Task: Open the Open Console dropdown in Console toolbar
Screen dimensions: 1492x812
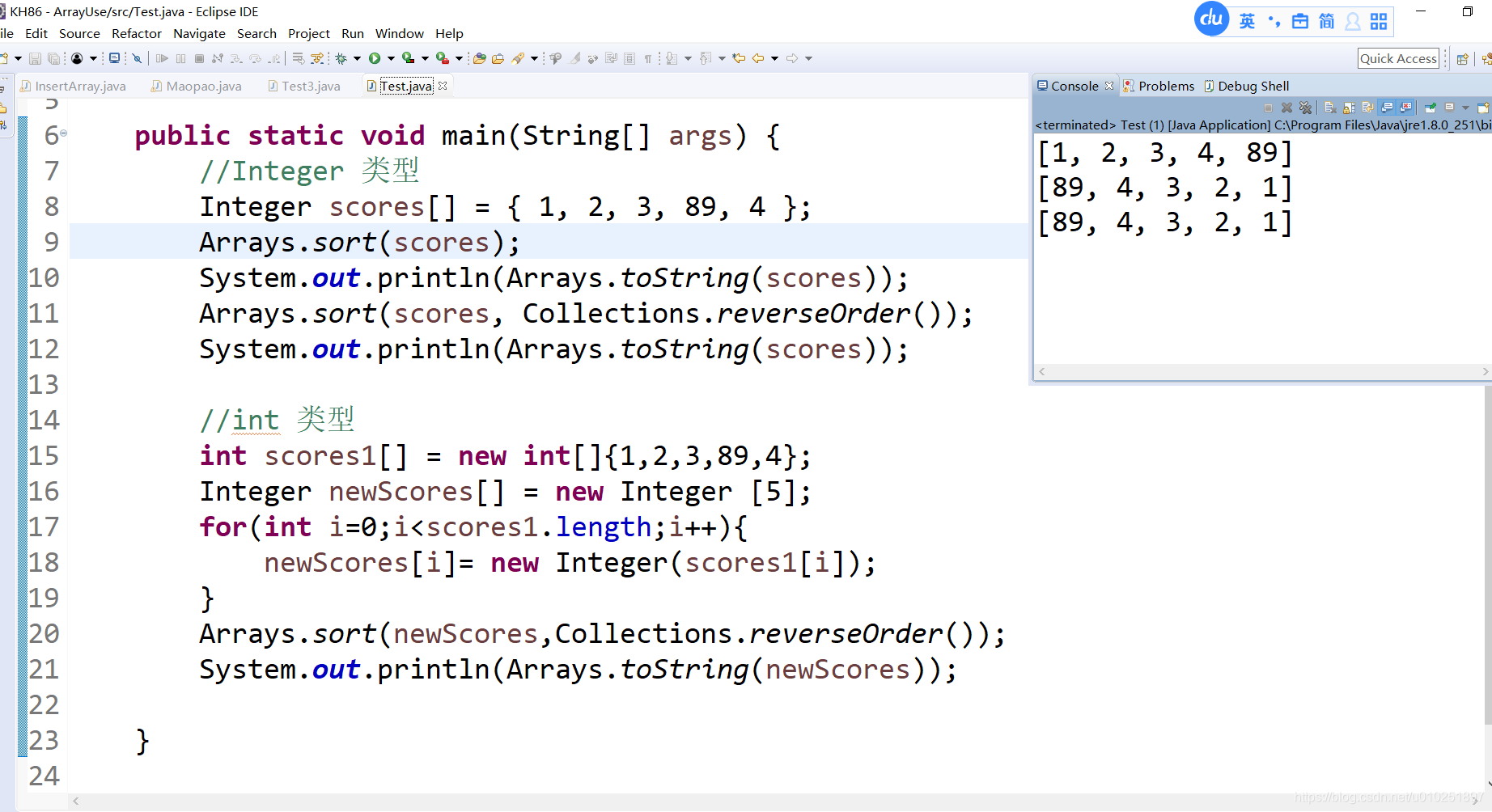Action: (x=1465, y=107)
